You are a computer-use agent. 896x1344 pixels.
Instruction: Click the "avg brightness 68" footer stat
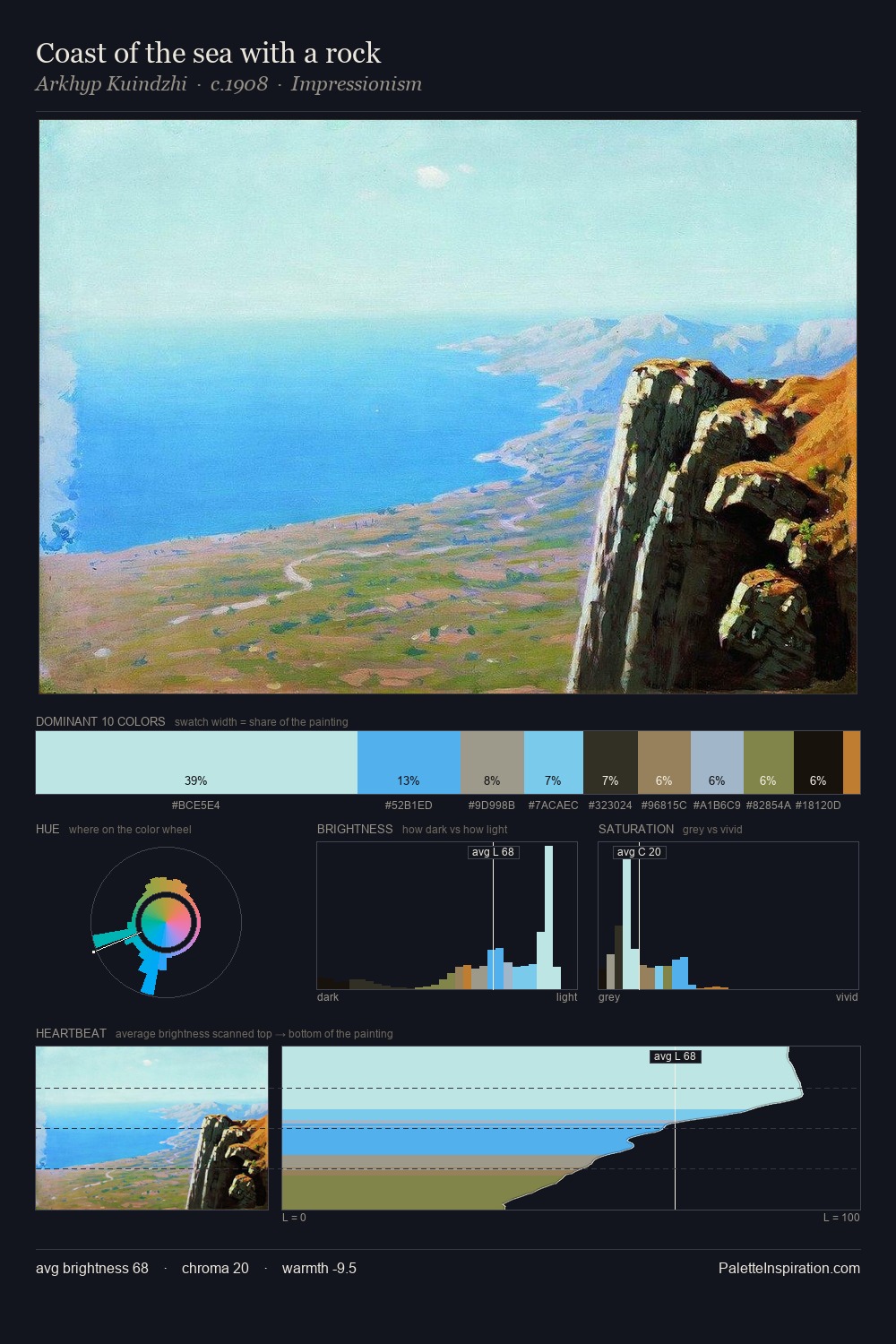pyautogui.click(x=92, y=1268)
